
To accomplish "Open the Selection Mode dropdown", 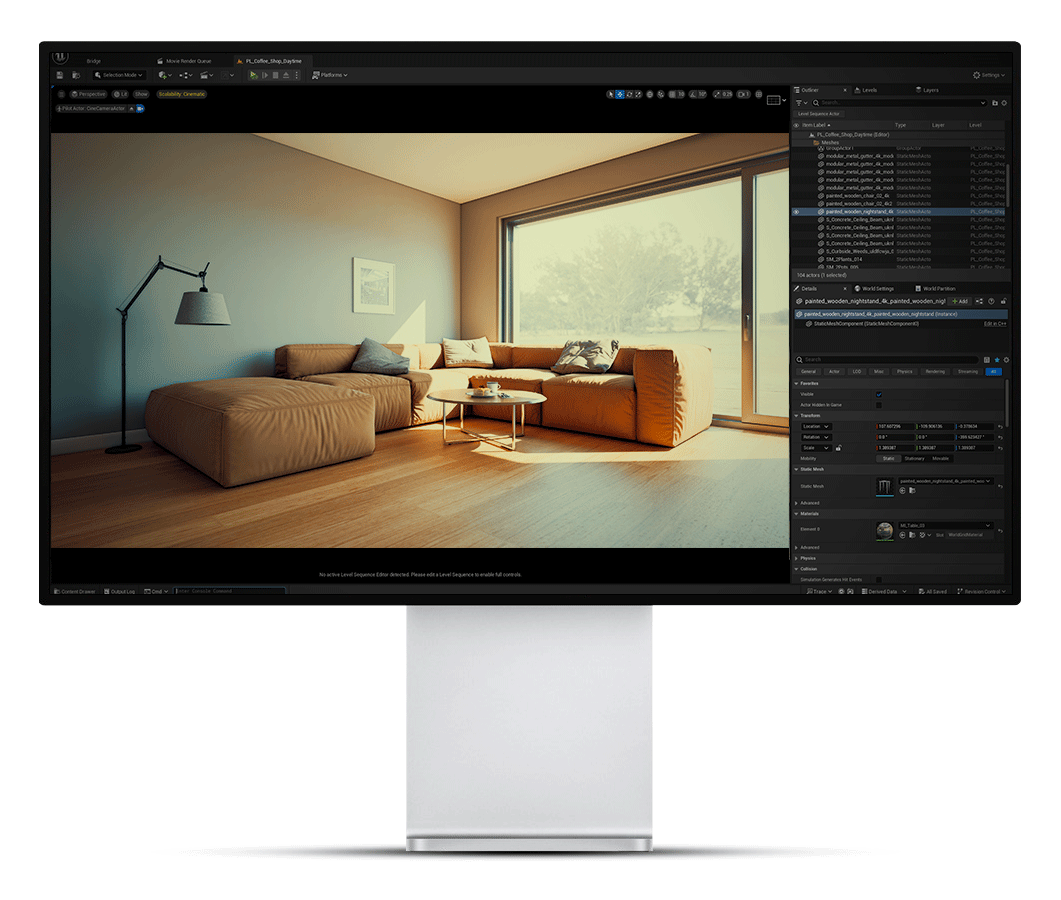I will pos(118,75).
